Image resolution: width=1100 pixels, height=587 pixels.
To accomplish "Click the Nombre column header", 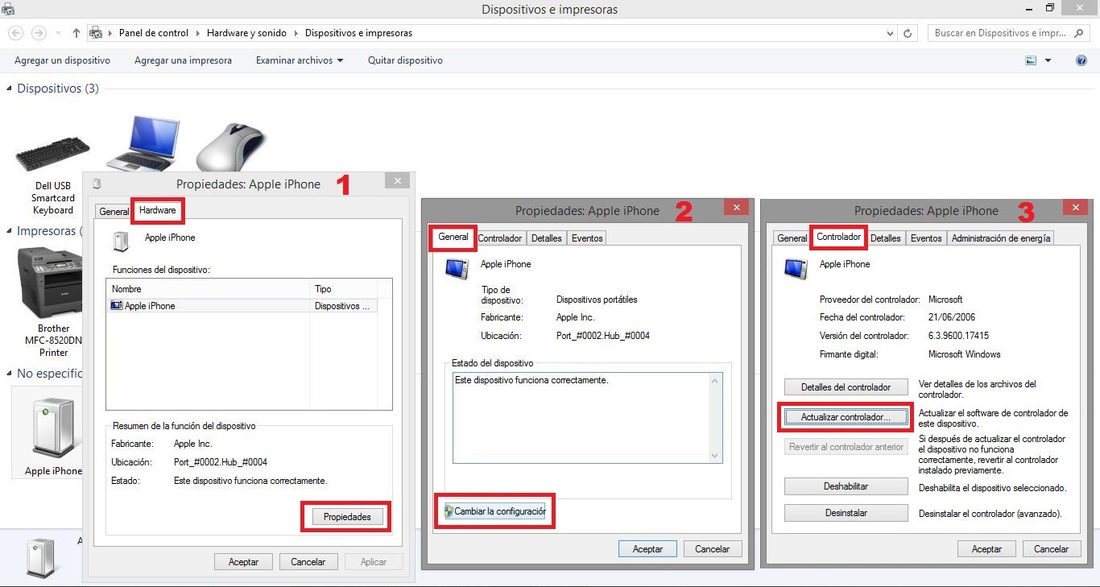I will [209, 289].
